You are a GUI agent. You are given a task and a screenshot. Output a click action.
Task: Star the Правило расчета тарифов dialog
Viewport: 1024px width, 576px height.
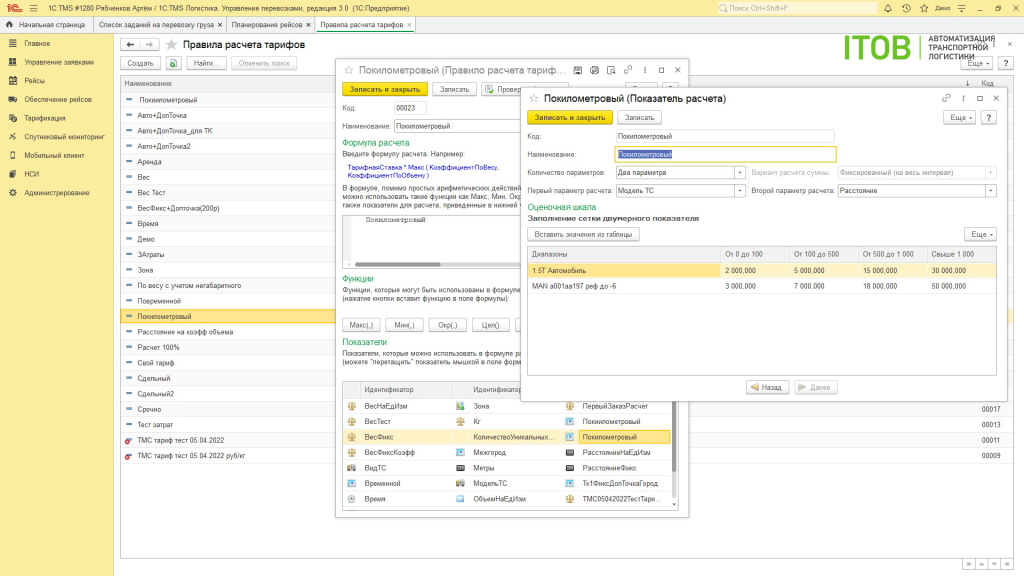(349, 70)
